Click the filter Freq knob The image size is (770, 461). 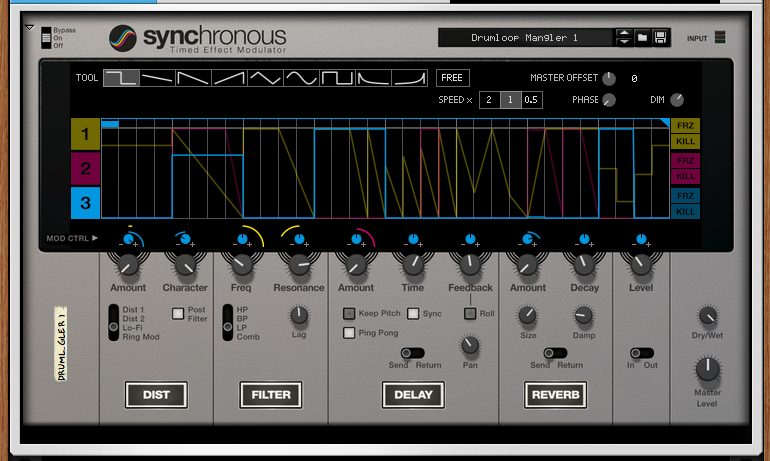click(x=242, y=265)
